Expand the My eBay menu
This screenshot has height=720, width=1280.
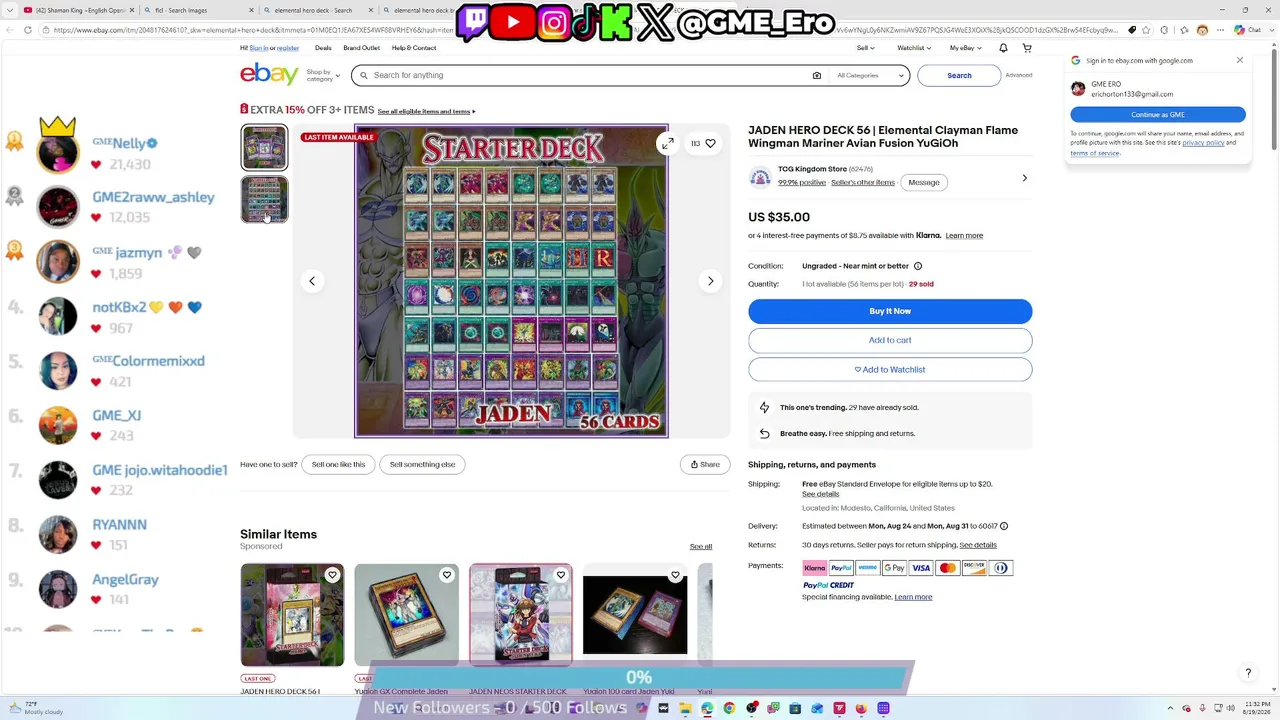tap(965, 48)
